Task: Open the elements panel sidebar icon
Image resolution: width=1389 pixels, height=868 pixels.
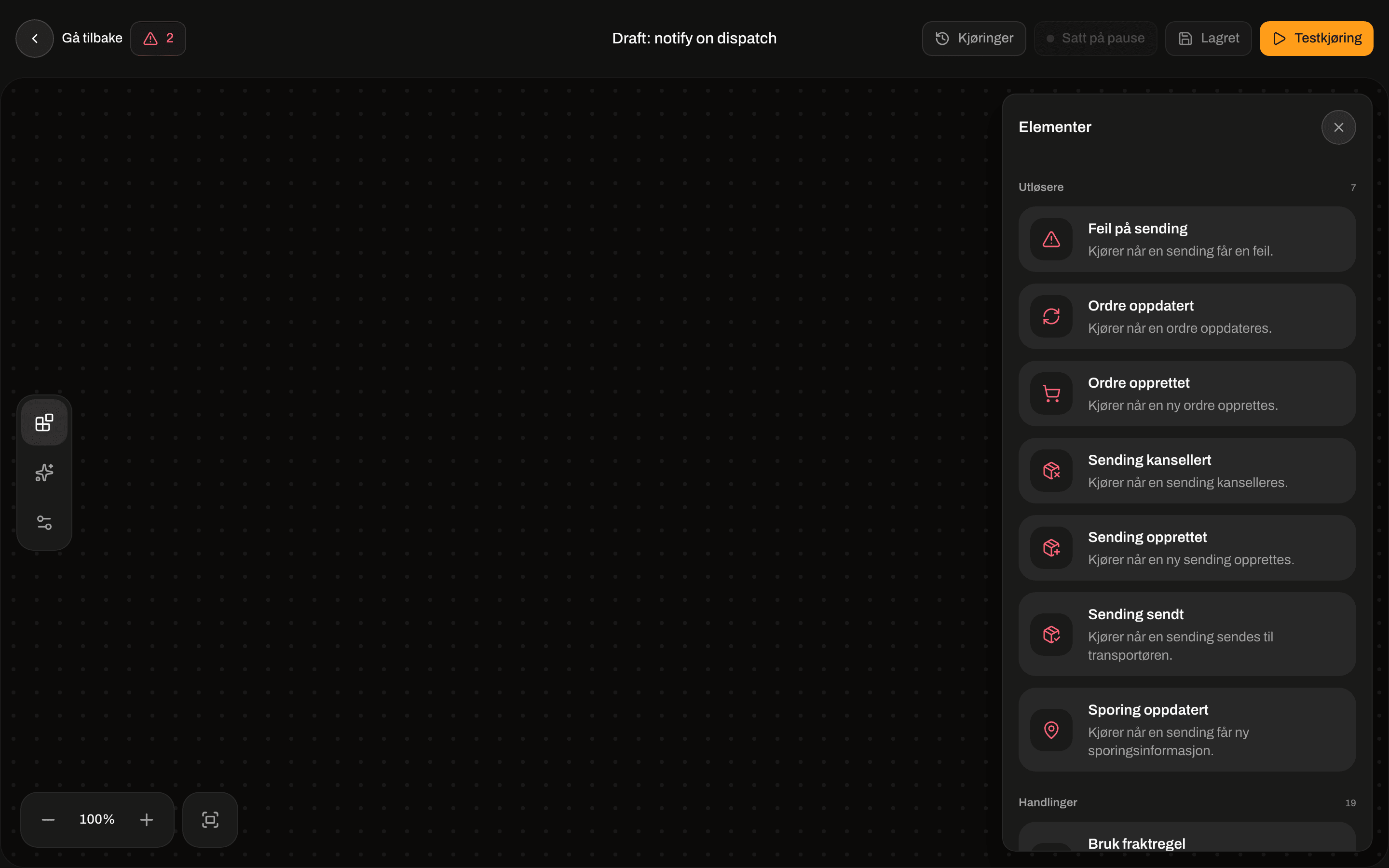Action: pyautogui.click(x=44, y=422)
